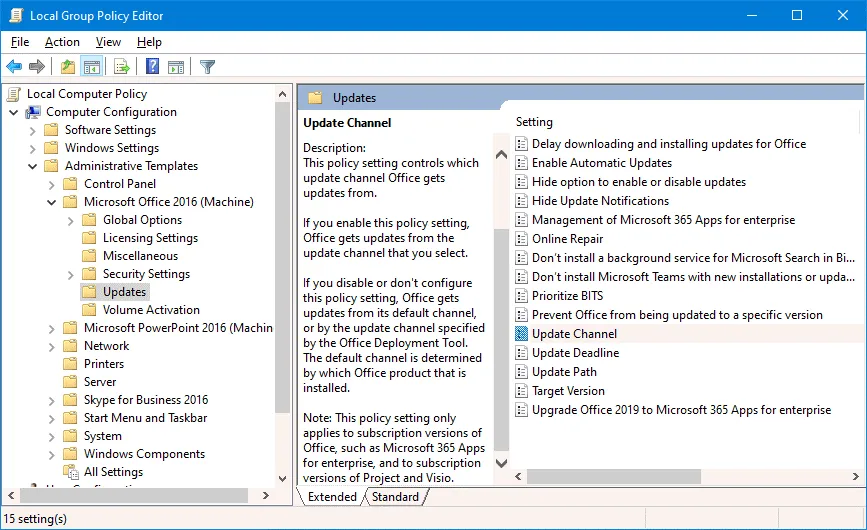Image resolution: width=867 pixels, height=530 pixels.
Task: Click the Update Channel policy setting icon
Action: pos(521,334)
